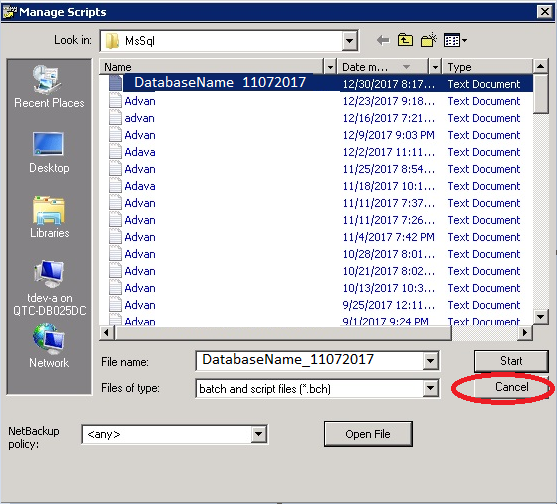
Task: Click the Open File button
Action: [368, 434]
